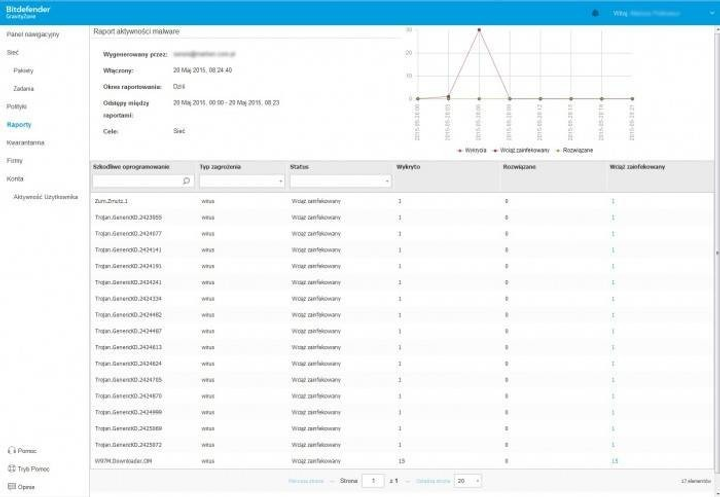Open the notifications bell in the top bar
This screenshot has height=497, width=720.
point(596,13)
